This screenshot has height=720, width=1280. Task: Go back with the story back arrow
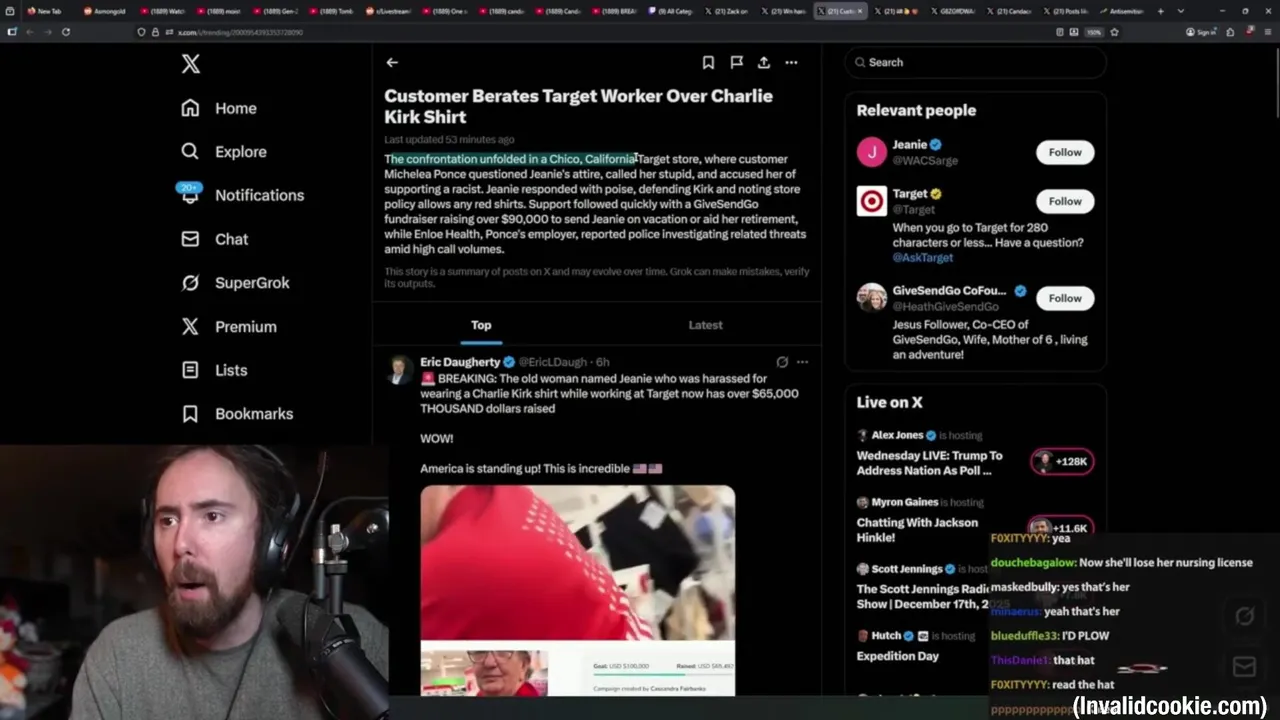click(x=392, y=62)
